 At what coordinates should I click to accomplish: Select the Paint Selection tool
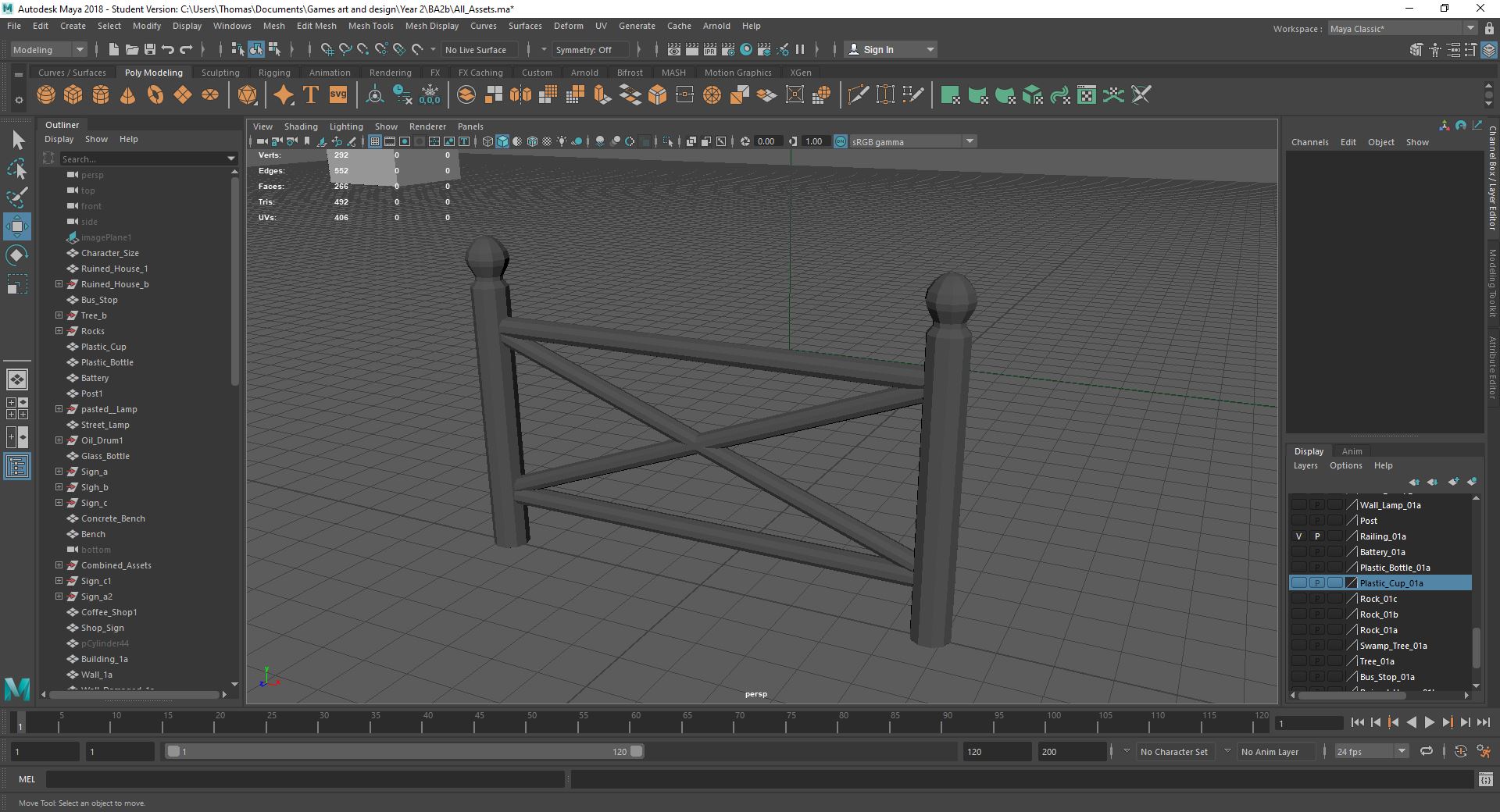17,197
